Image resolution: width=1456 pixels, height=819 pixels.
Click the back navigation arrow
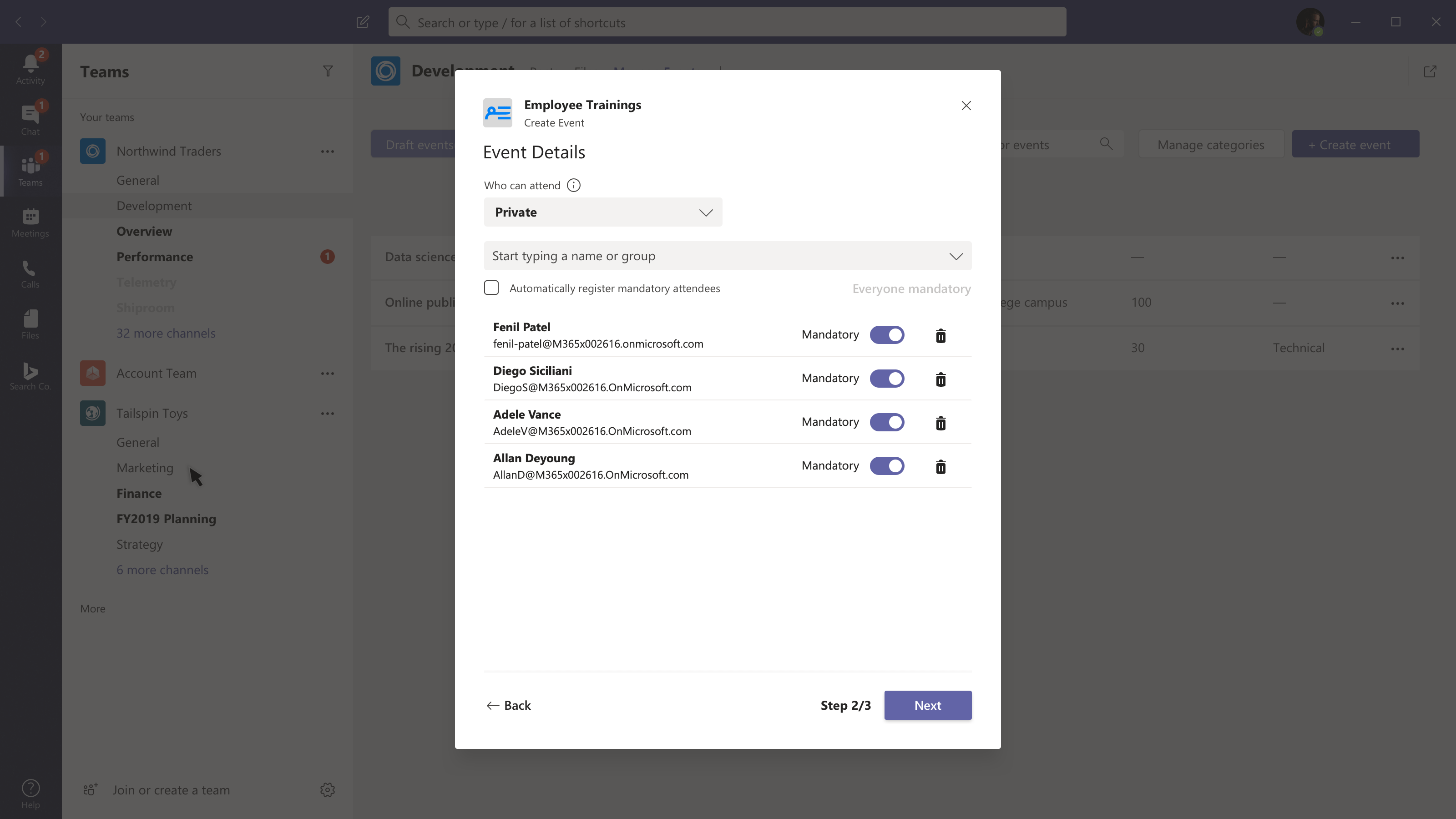point(19,22)
